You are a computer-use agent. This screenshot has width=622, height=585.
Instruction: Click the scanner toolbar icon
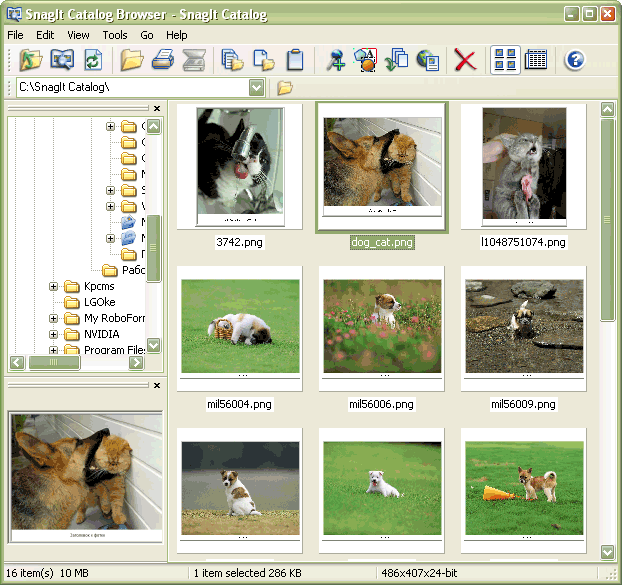coord(194,60)
